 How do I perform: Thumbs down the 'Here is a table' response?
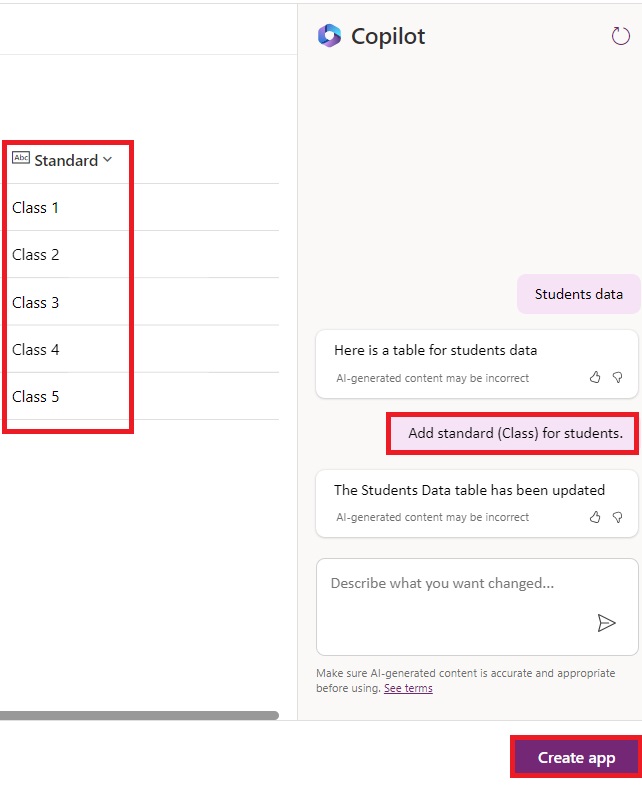[x=617, y=377]
